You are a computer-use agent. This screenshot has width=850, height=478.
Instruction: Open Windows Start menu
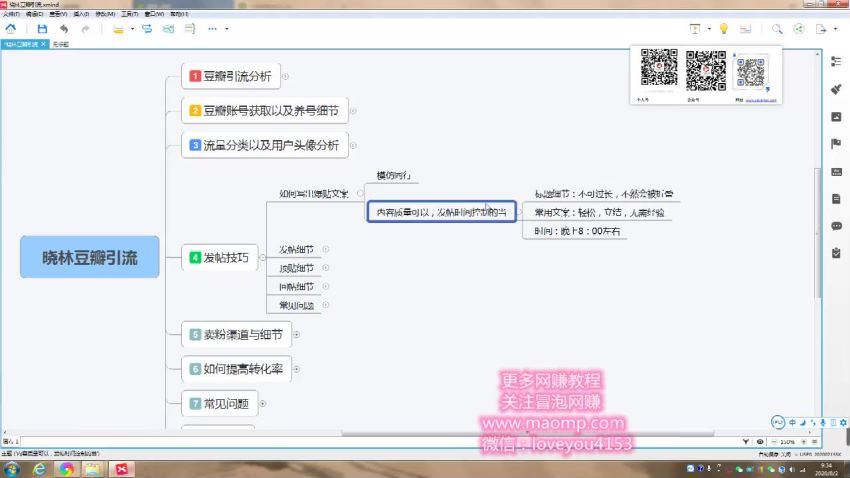11,469
